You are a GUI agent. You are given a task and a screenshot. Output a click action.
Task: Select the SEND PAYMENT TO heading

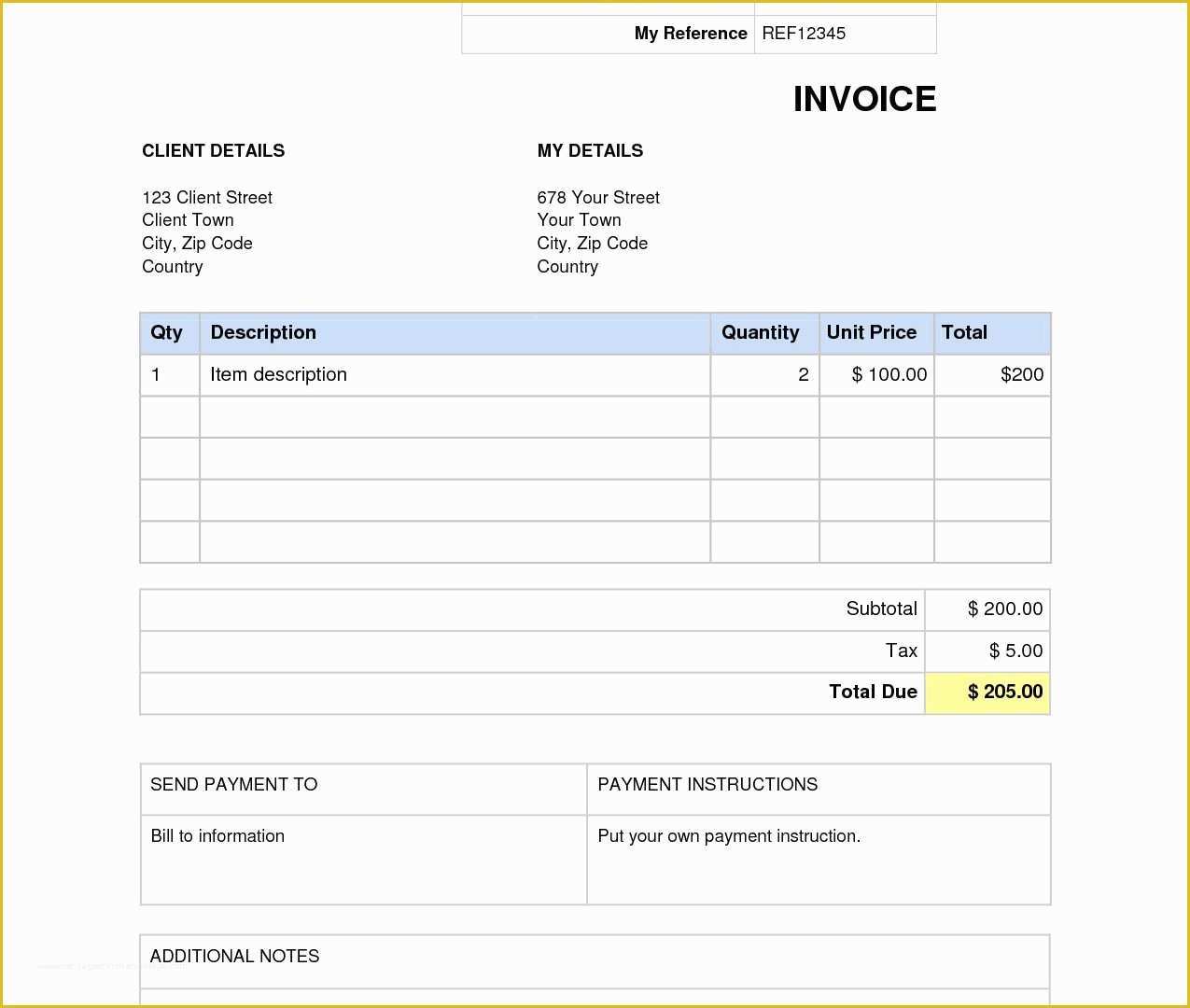(233, 785)
